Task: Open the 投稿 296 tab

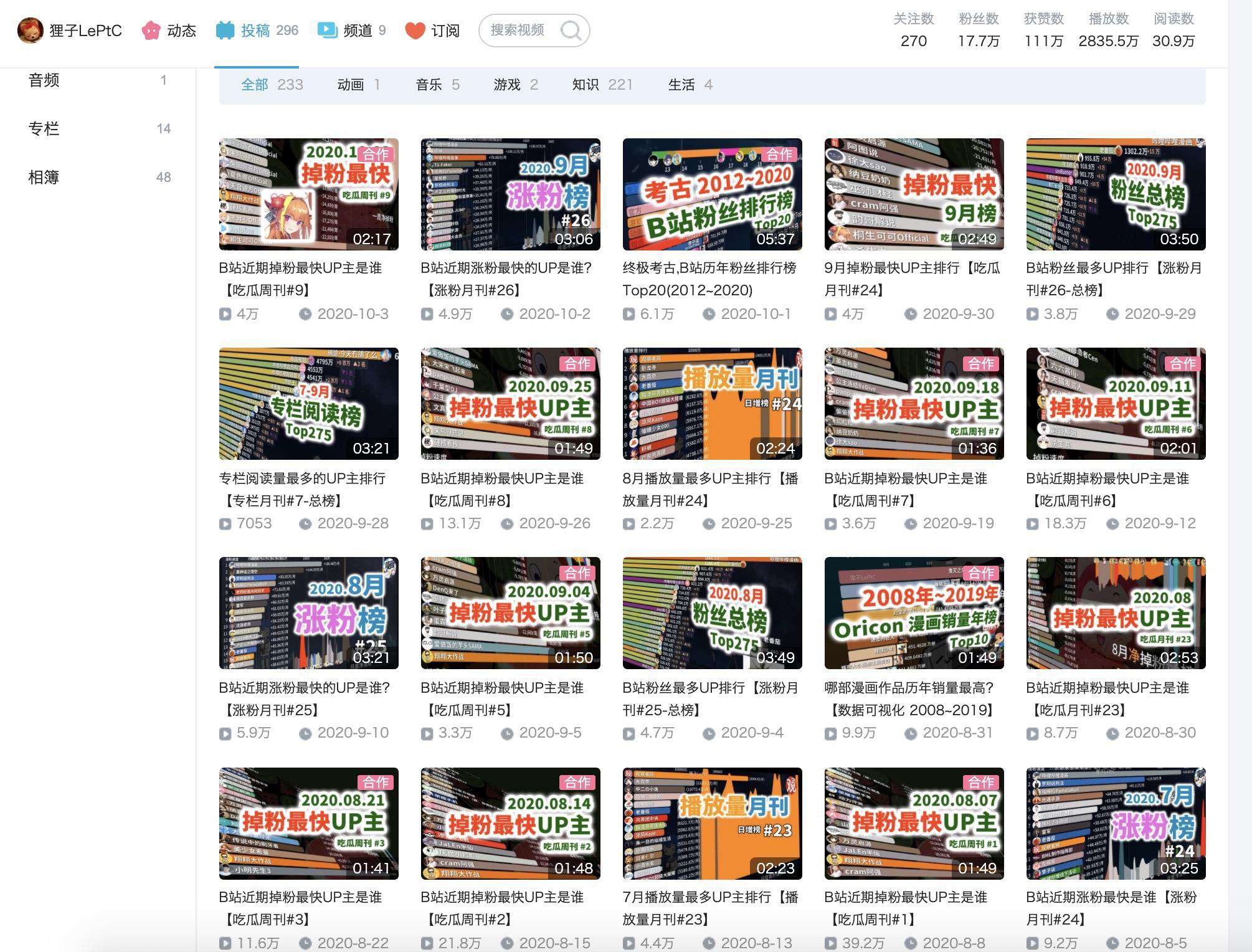Action: [257, 31]
